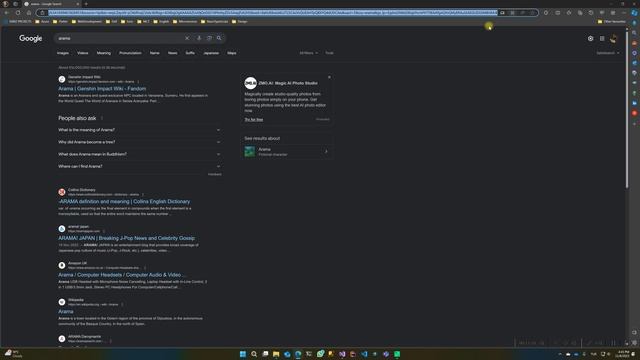The height and width of the screenshot is (360, 640).
Task: Open Edge browser from taskbar
Action: 298,354
